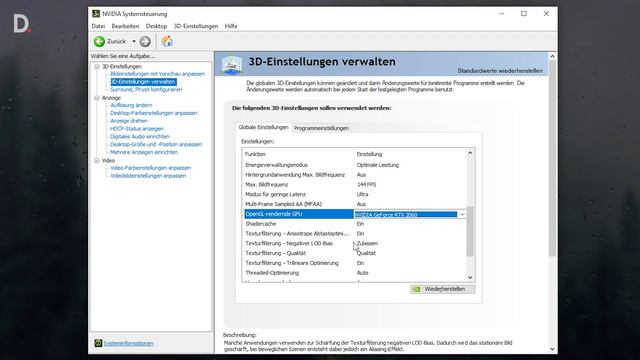Screen dimensions: 640x360
Task: Select Texturfilterung – Negativer LOD-Bias row
Action: 355,243
